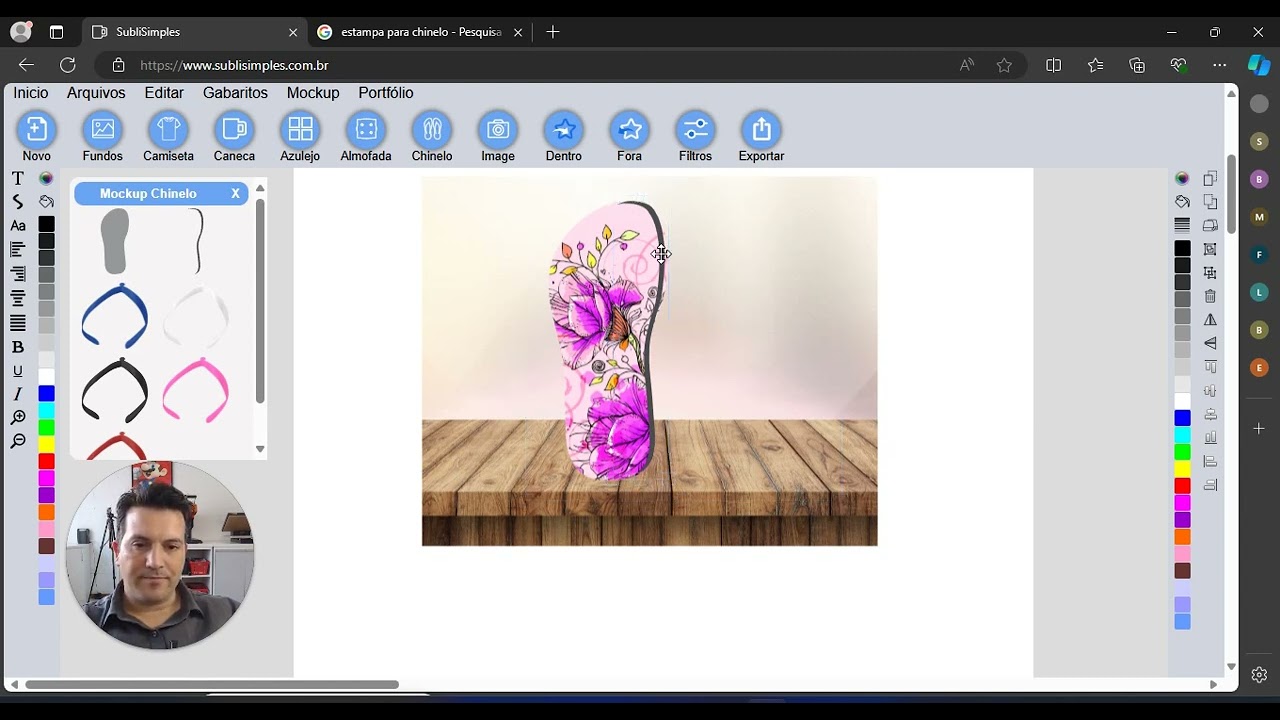Open a new browser tab
Screen dimensions: 1280x720
(553, 32)
